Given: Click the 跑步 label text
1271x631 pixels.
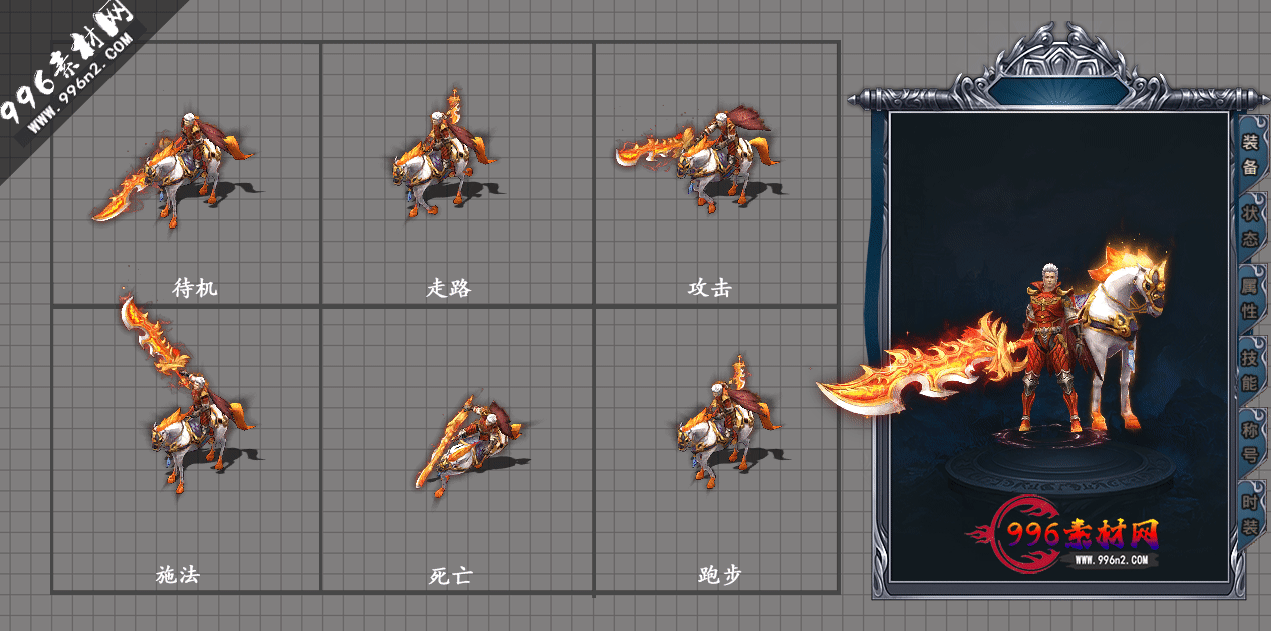Looking at the screenshot, I should click(720, 575).
